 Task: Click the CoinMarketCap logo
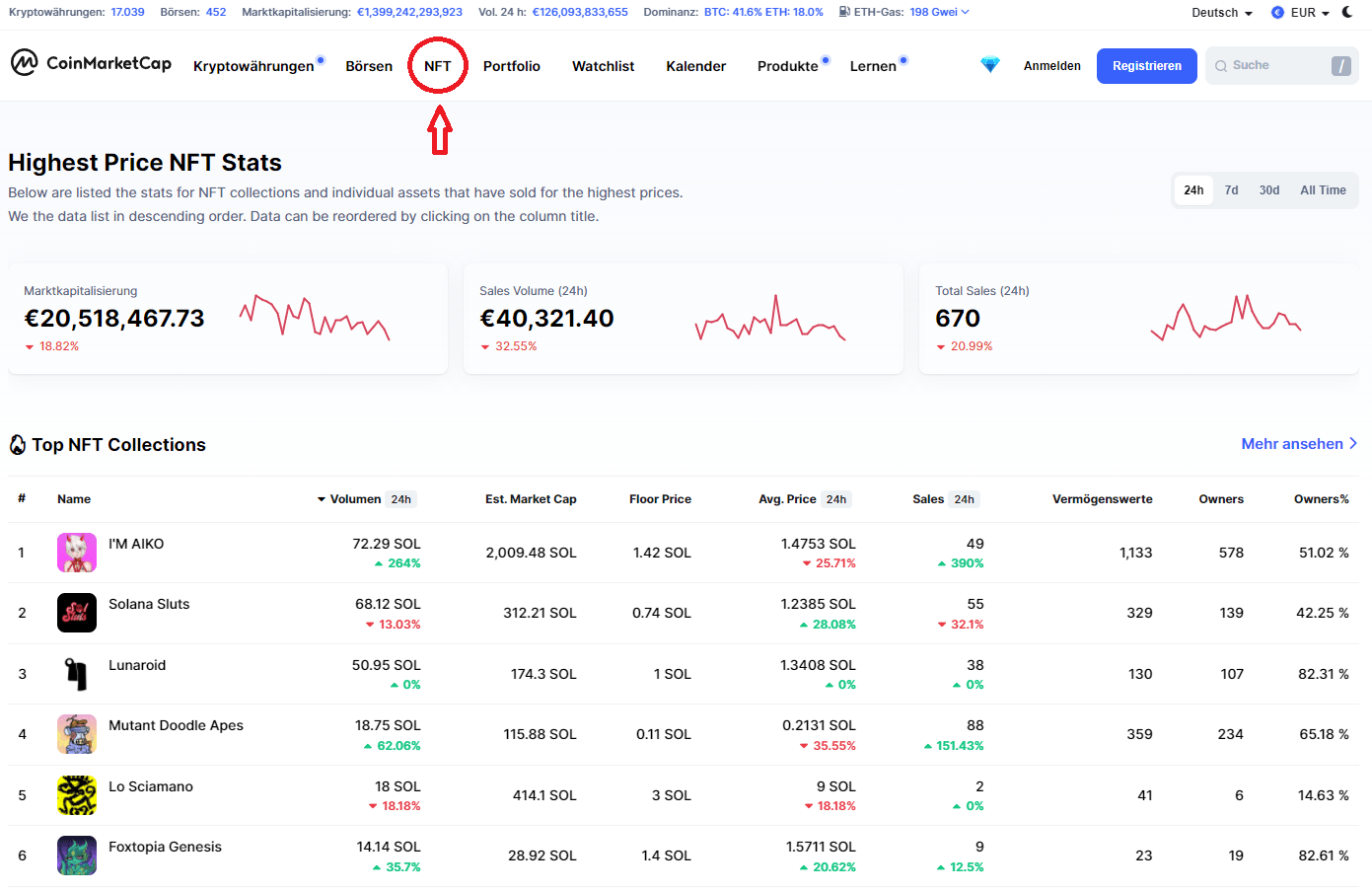[91, 63]
